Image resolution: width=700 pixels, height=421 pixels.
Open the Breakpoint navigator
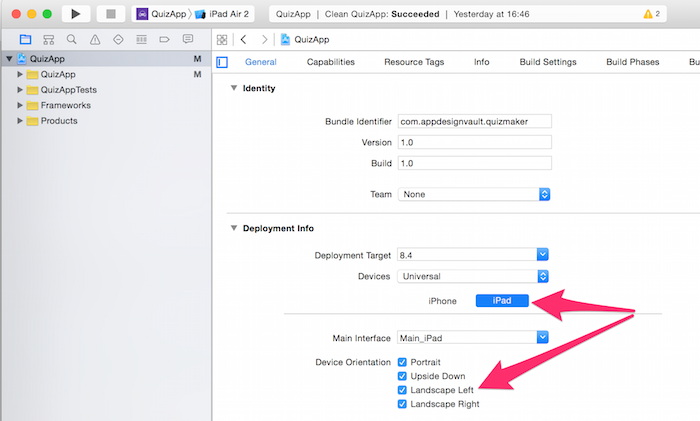(x=164, y=39)
